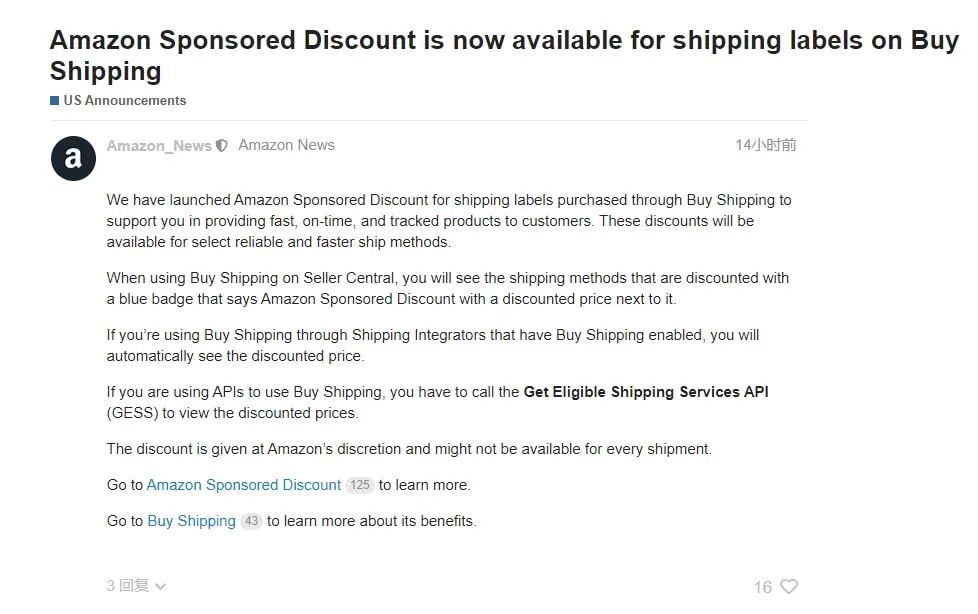Click the paragraph mentioning Shipping Integrators
This screenshot has width=978, height=614.
point(433,345)
